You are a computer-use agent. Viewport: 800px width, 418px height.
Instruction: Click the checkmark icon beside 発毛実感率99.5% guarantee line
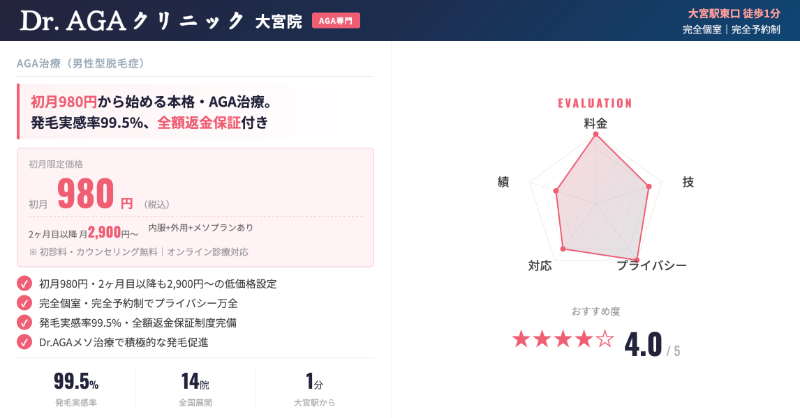click(x=24, y=322)
